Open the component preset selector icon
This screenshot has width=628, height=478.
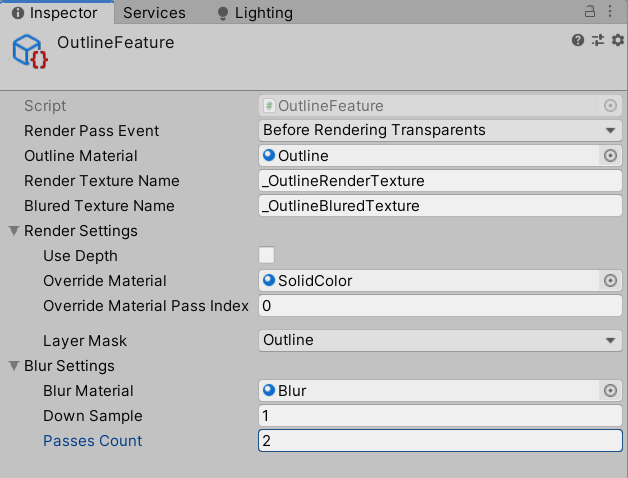(x=598, y=40)
